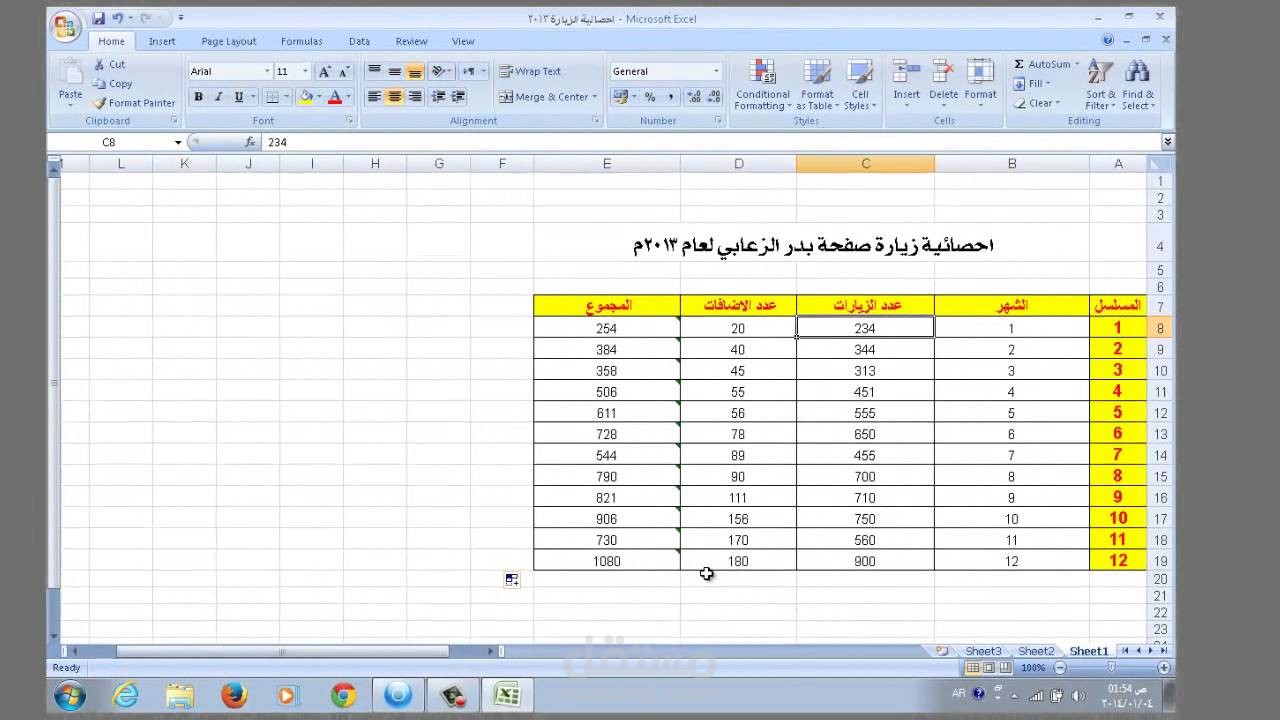Expand the AutoSum dropdown arrow
The height and width of the screenshot is (720, 1280).
1076,64
